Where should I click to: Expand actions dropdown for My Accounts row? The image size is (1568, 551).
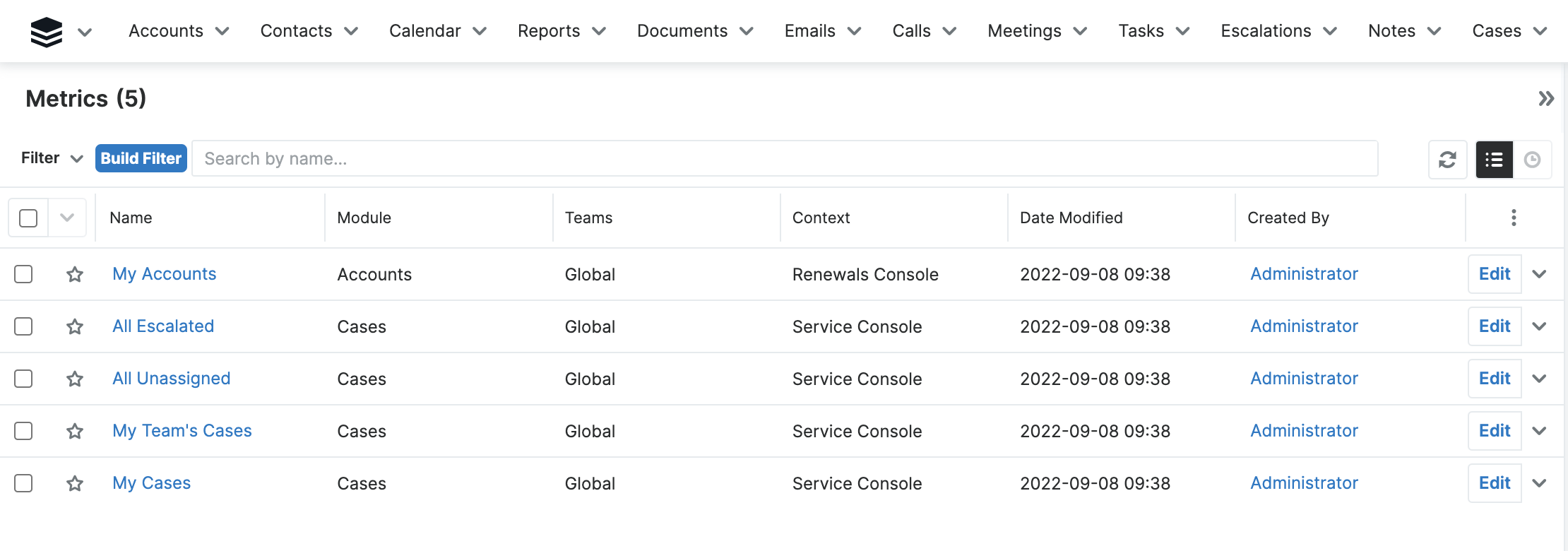(x=1540, y=274)
